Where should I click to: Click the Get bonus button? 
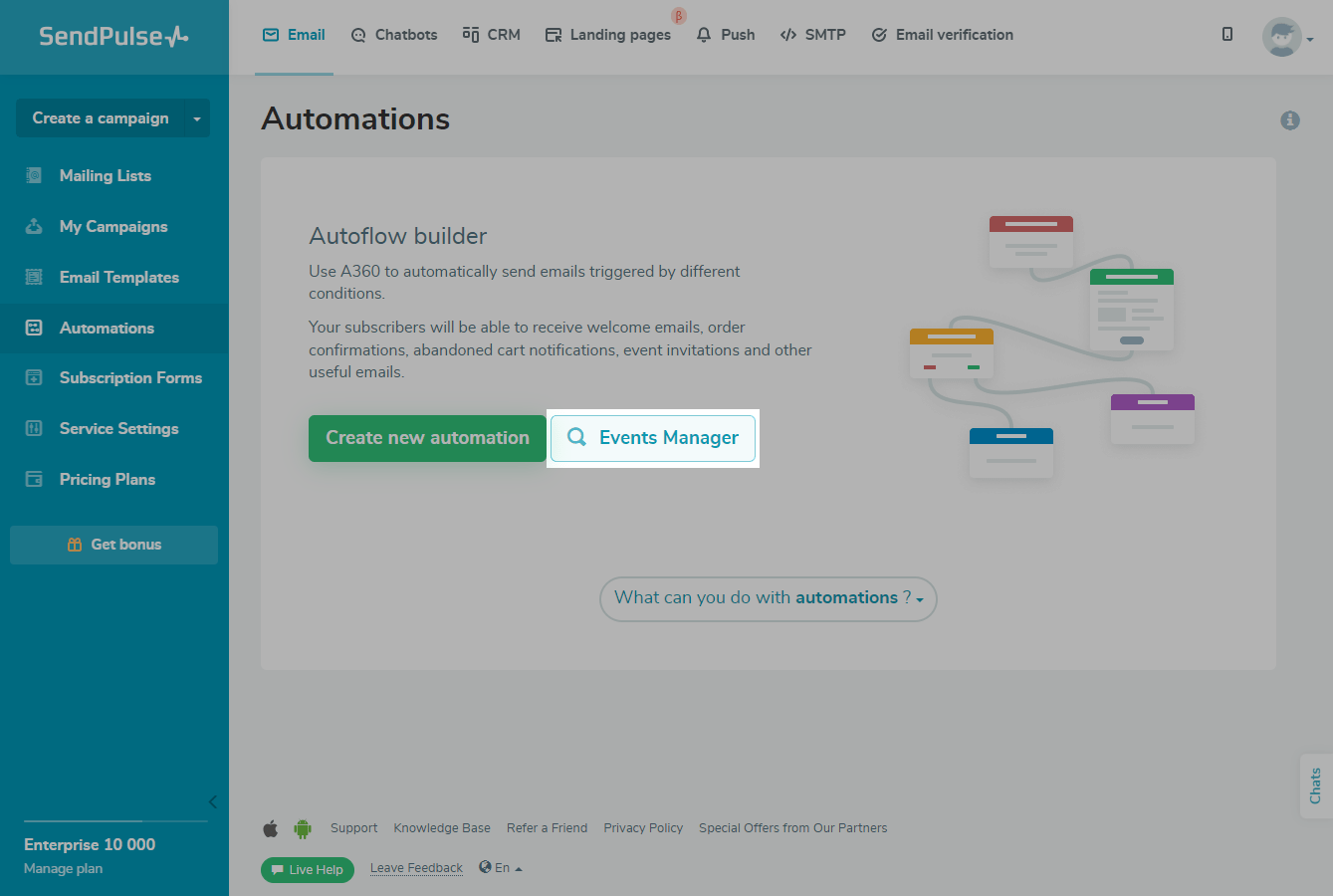coord(113,545)
